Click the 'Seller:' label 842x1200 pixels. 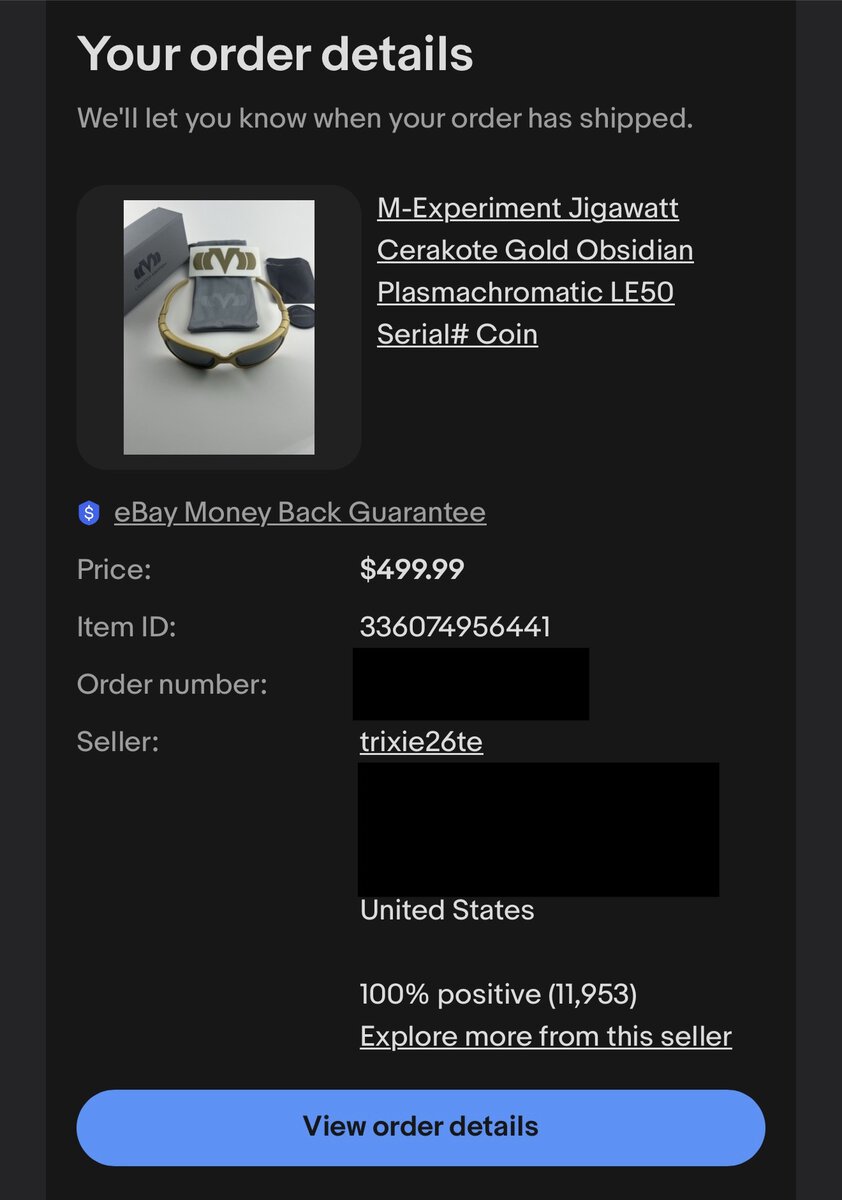pos(118,742)
